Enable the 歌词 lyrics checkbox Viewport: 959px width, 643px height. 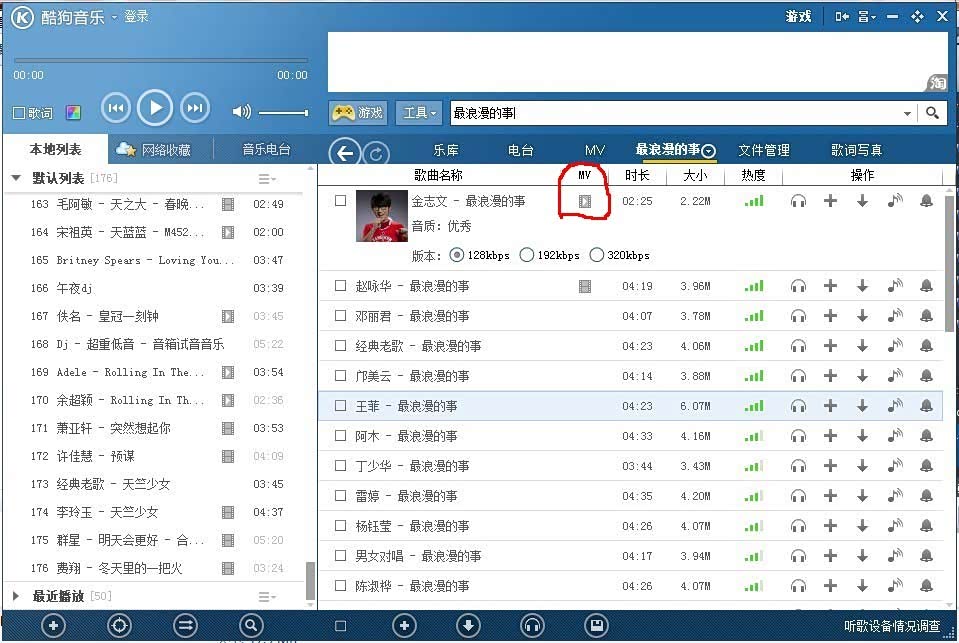pyautogui.click(x=19, y=113)
